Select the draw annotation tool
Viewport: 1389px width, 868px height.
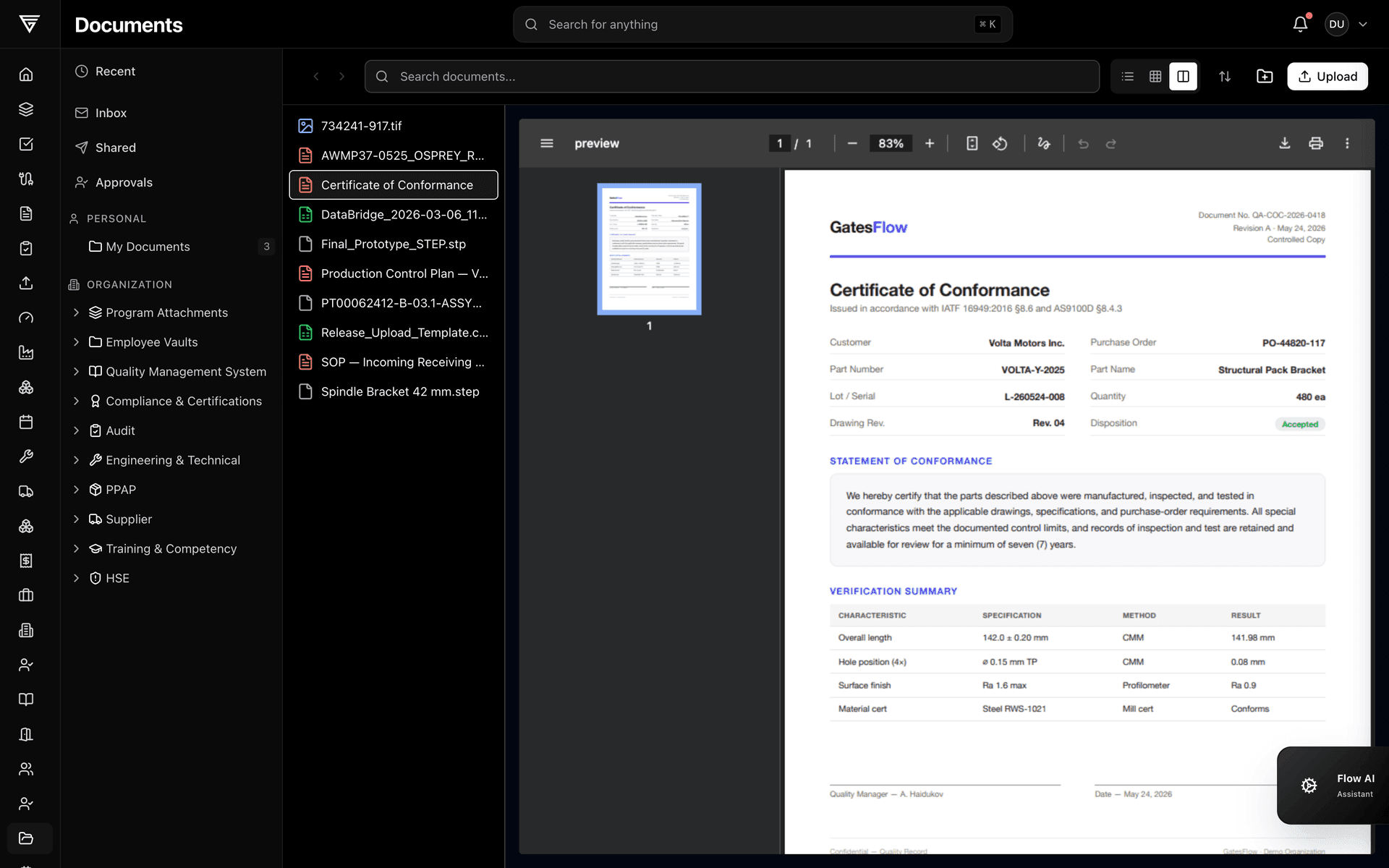pyautogui.click(x=1044, y=143)
